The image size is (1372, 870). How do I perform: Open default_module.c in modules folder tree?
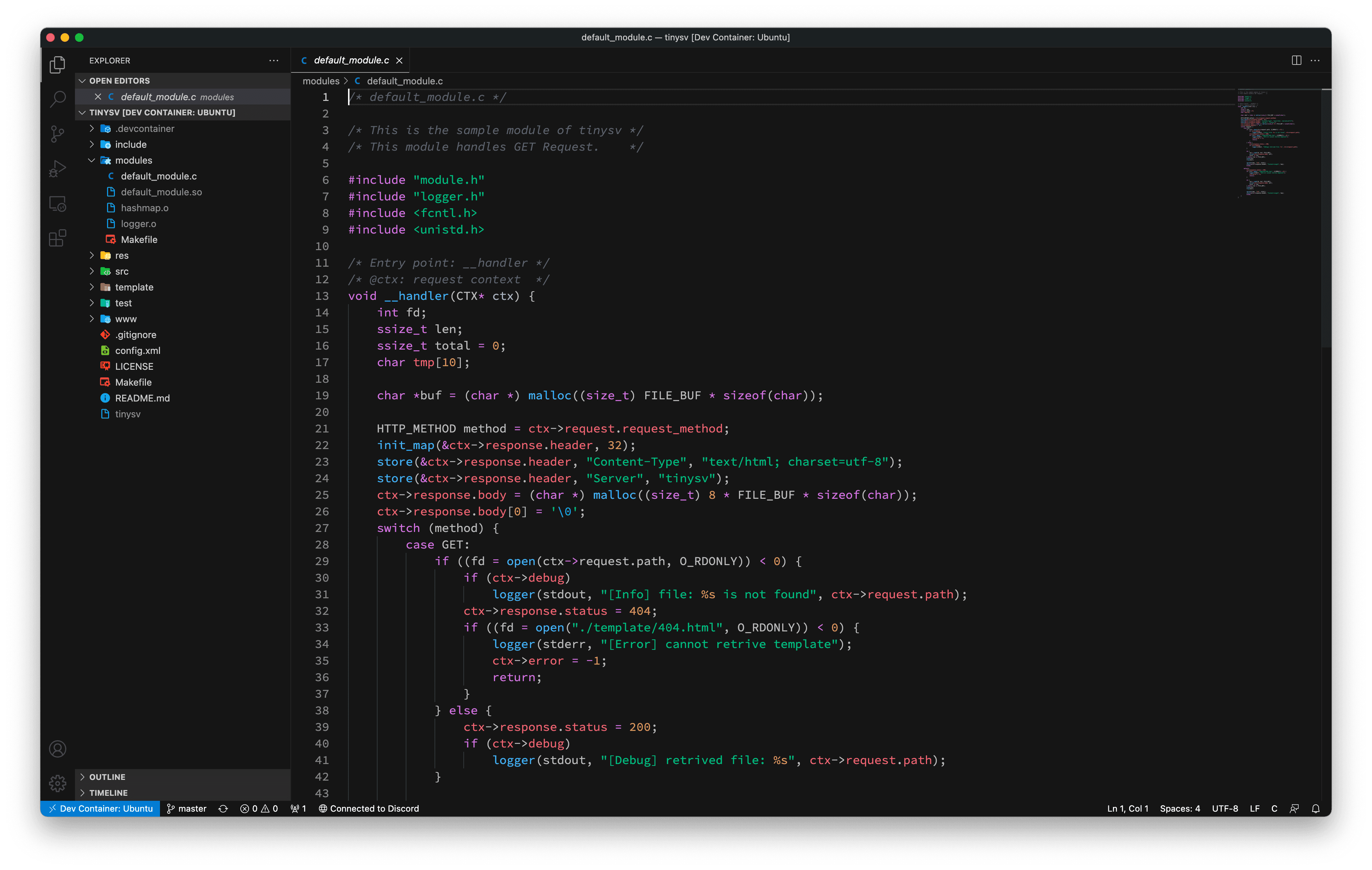(183, 176)
